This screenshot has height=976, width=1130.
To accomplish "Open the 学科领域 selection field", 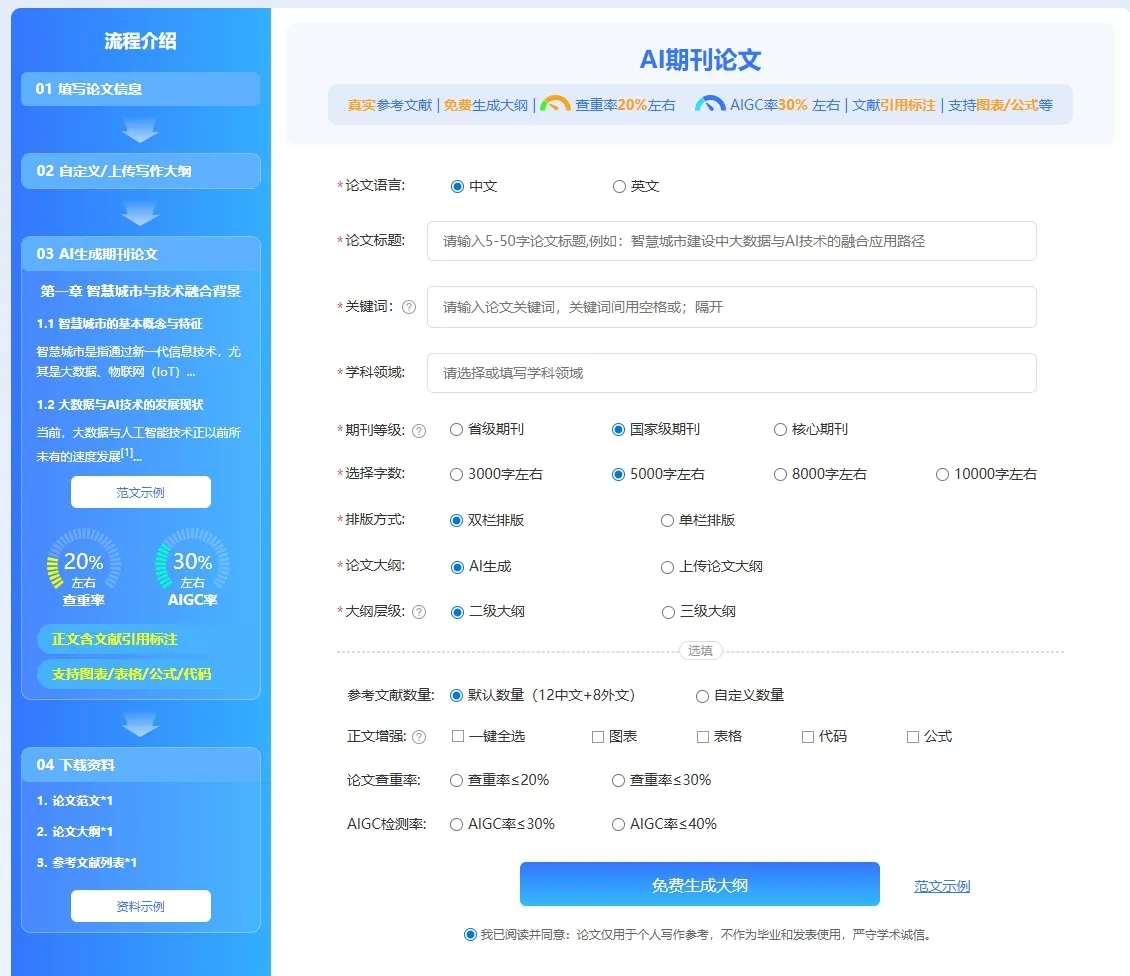I will [x=731, y=373].
